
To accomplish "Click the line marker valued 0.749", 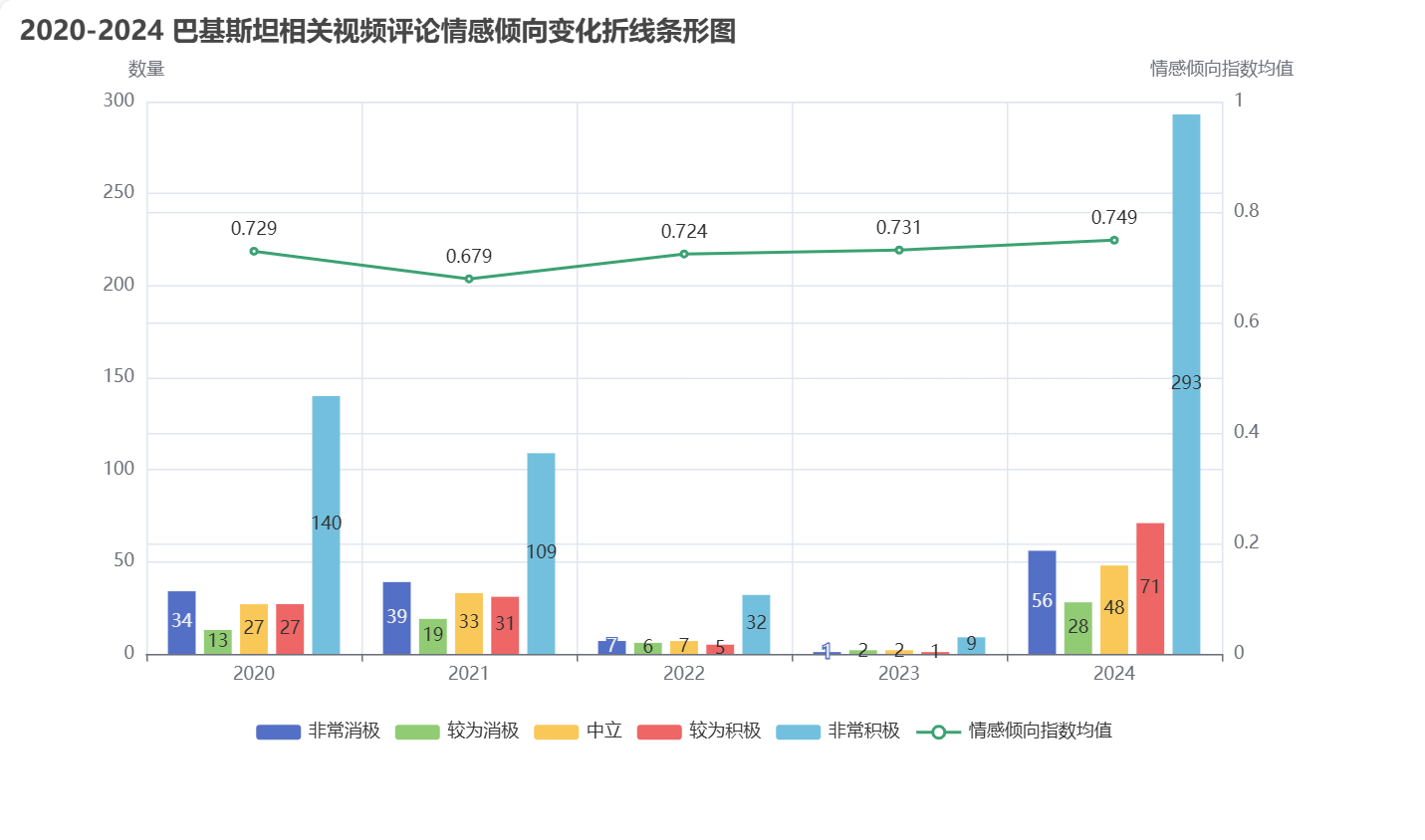I will (x=1114, y=240).
